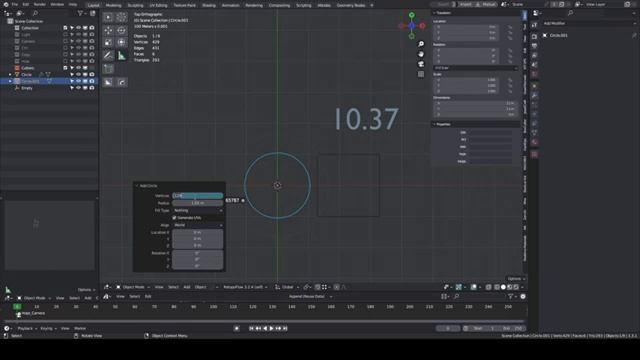Open the Add menu in viewport header
The width and height of the screenshot is (640, 360).
coord(187,287)
